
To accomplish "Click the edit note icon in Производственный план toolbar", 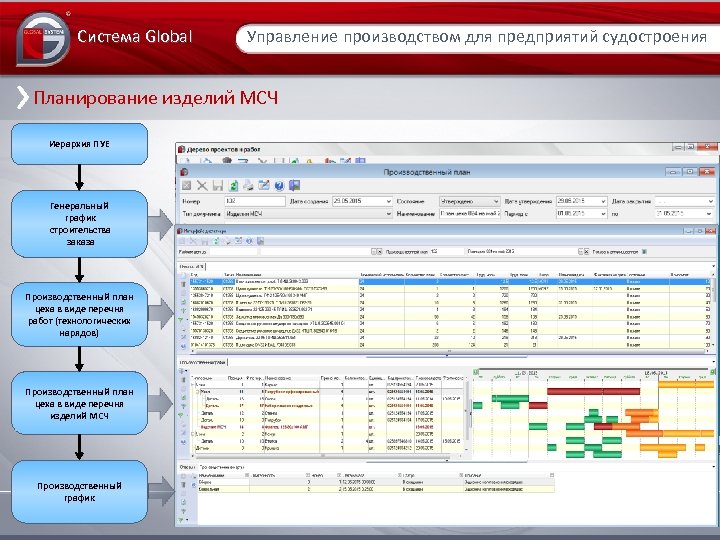I will [x=264, y=186].
